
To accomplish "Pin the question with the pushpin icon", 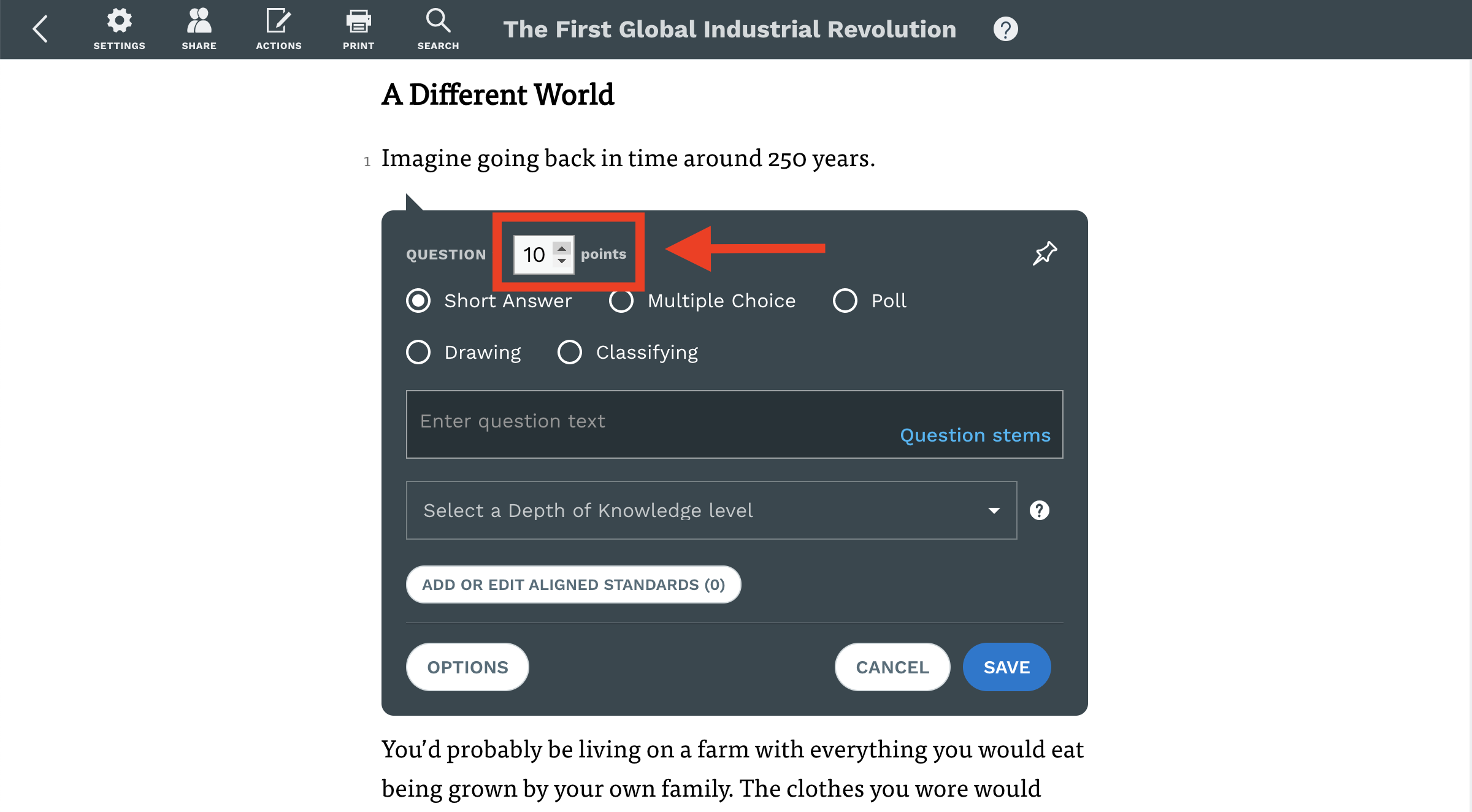I will click(1045, 253).
